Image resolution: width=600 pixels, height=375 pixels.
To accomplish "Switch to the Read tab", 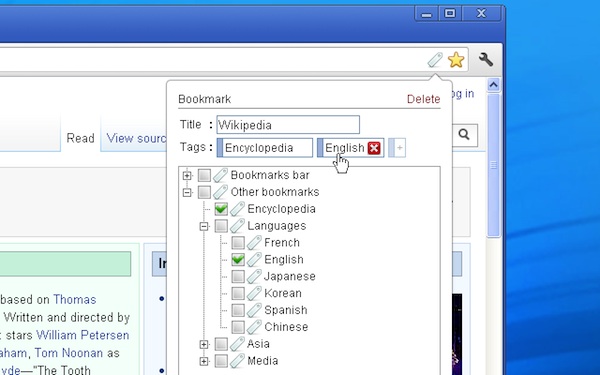I will pyautogui.click(x=80, y=138).
